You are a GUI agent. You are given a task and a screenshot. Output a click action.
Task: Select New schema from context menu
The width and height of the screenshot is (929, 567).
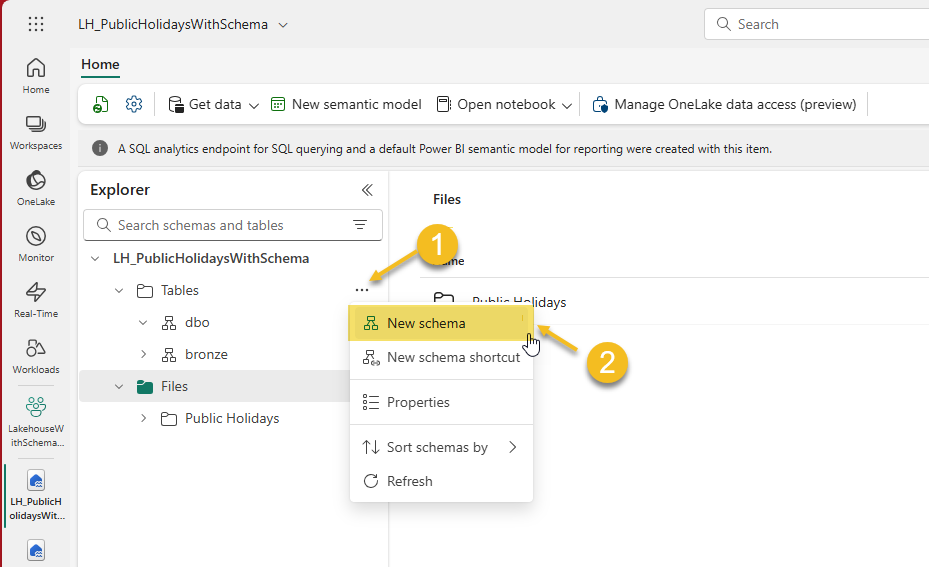click(x=426, y=323)
